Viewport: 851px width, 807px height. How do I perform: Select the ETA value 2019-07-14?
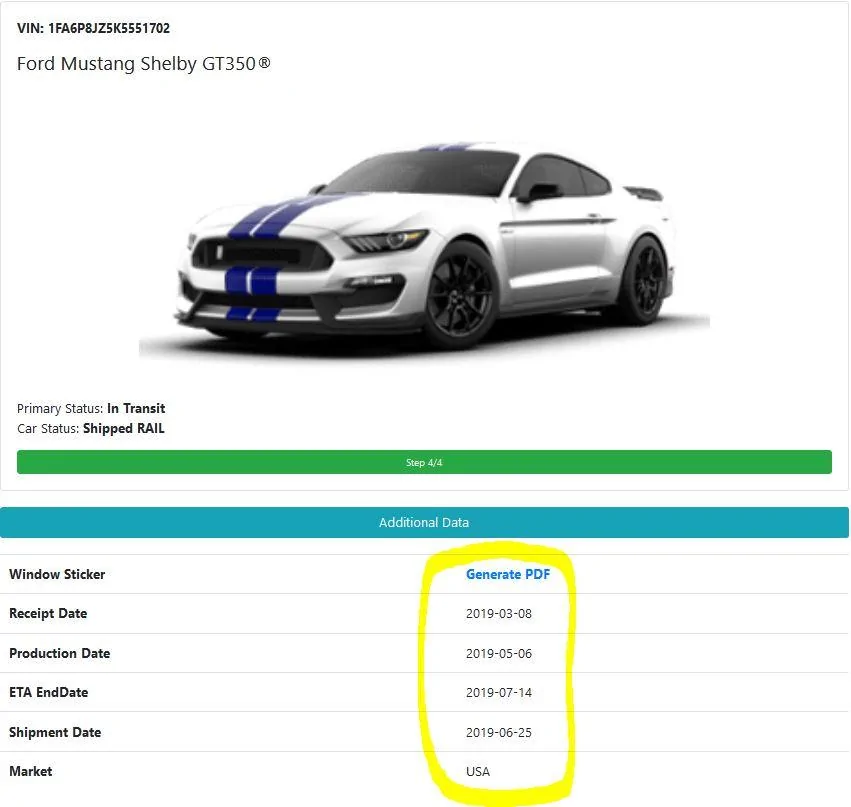pos(499,692)
